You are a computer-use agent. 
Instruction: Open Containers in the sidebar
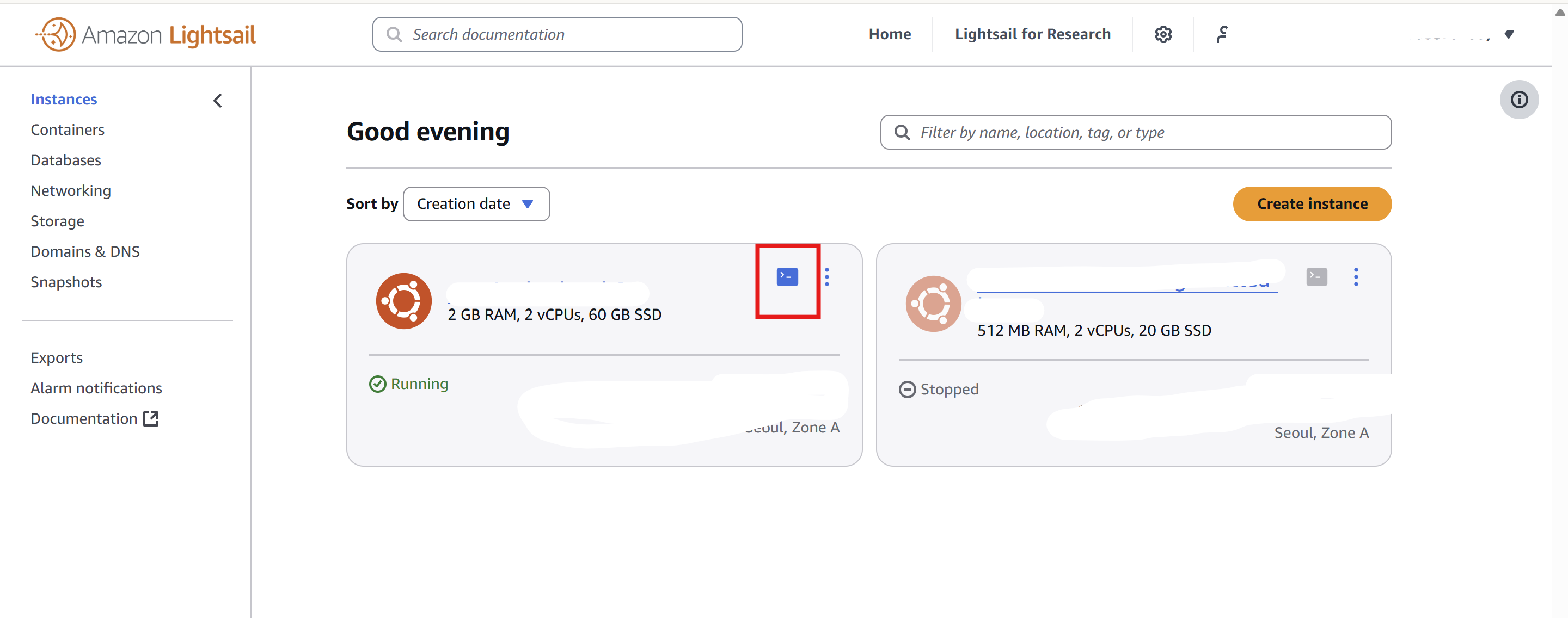click(x=68, y=129)
